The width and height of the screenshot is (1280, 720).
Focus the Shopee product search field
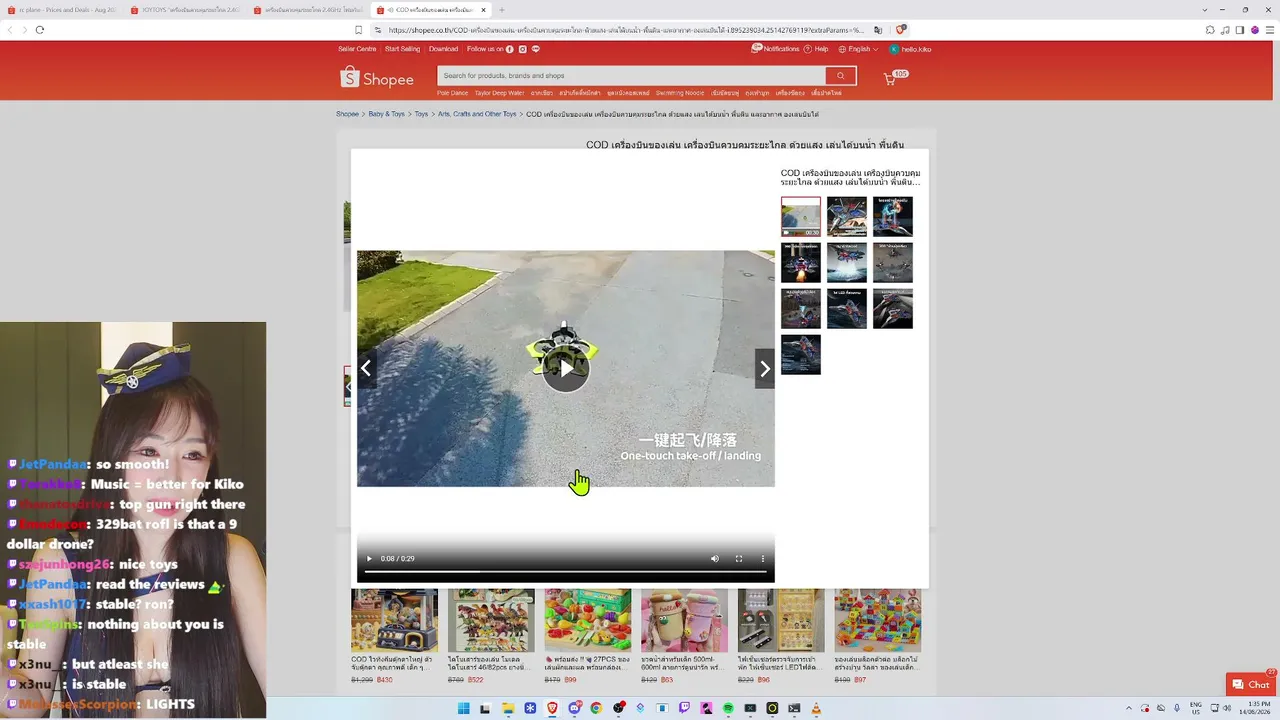[x=632, y=76]
